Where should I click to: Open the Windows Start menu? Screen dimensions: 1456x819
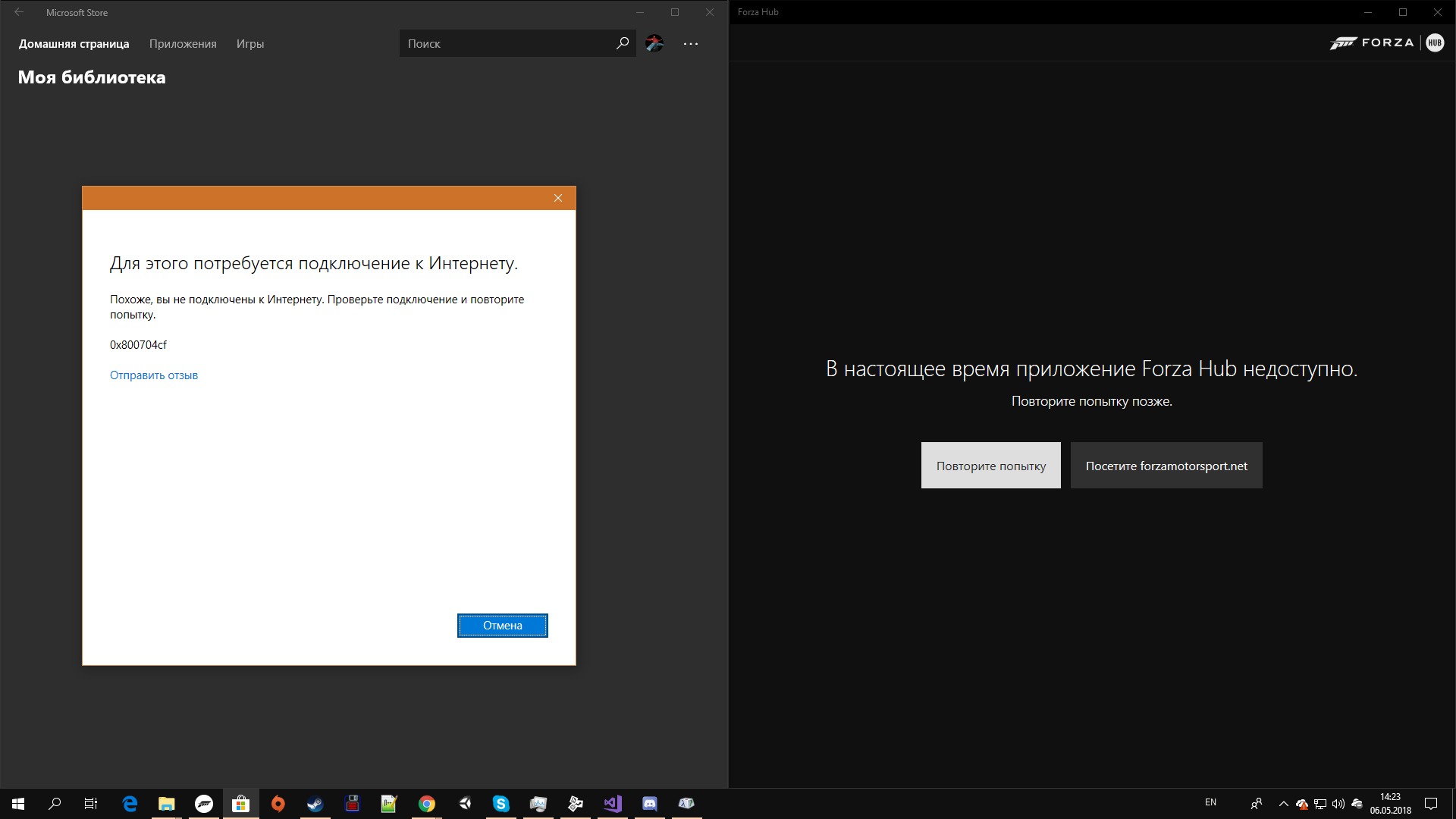point(18,804)
